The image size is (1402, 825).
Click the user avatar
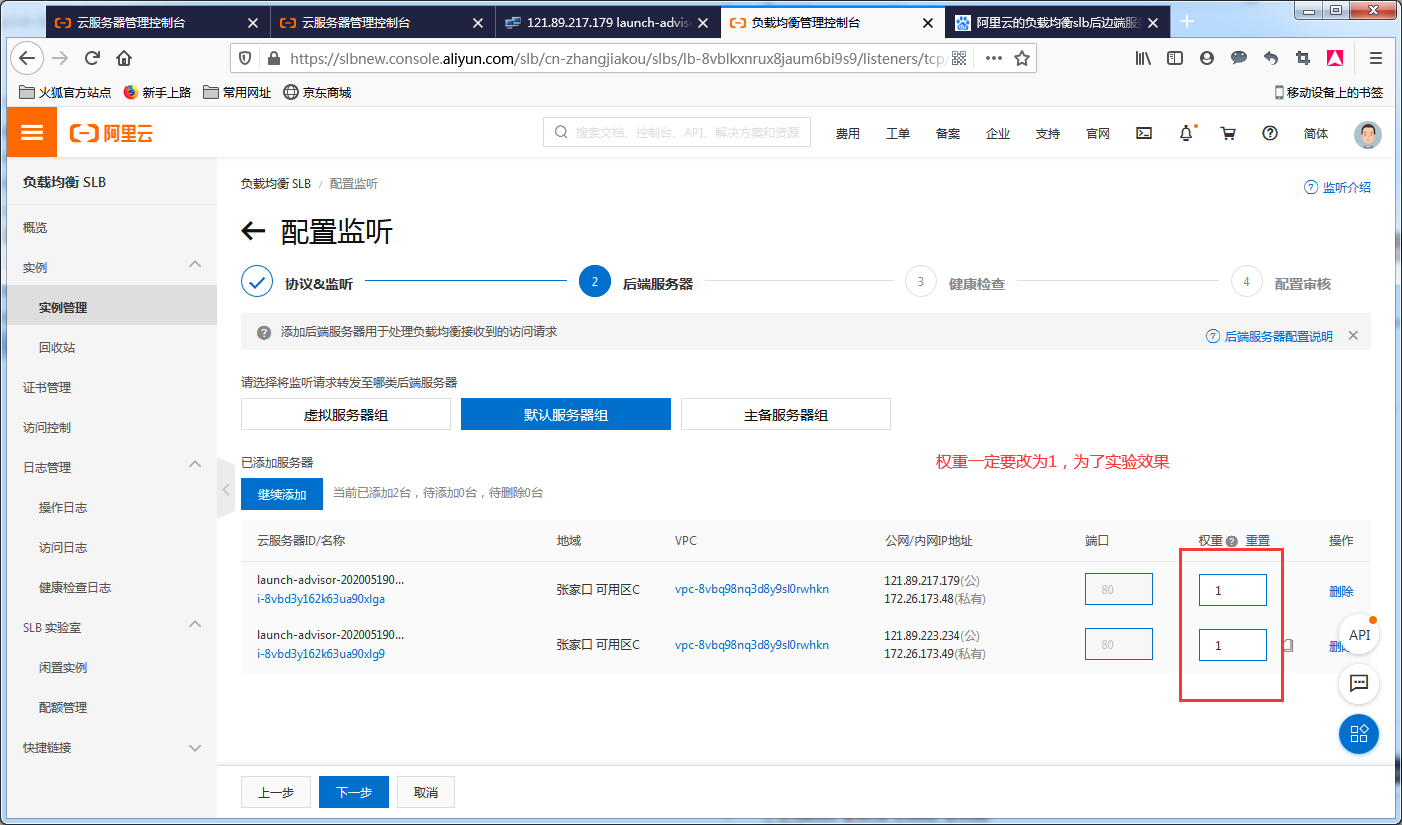[x=1367, y=134]
